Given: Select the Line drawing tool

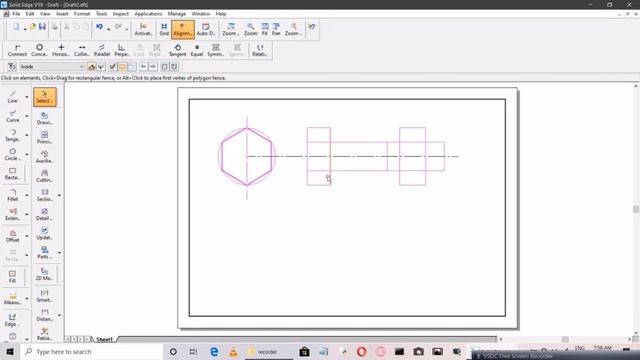Looking at the screenshot, I should pos(13,97).
